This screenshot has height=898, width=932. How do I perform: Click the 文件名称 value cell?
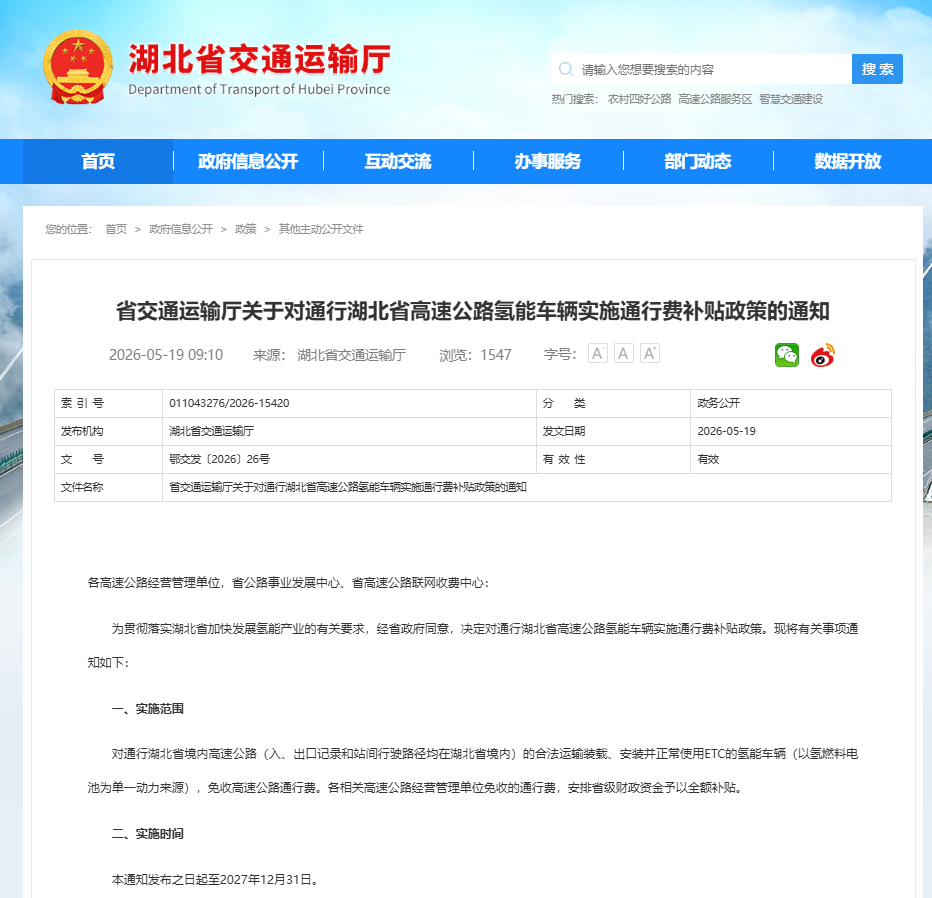527,487
